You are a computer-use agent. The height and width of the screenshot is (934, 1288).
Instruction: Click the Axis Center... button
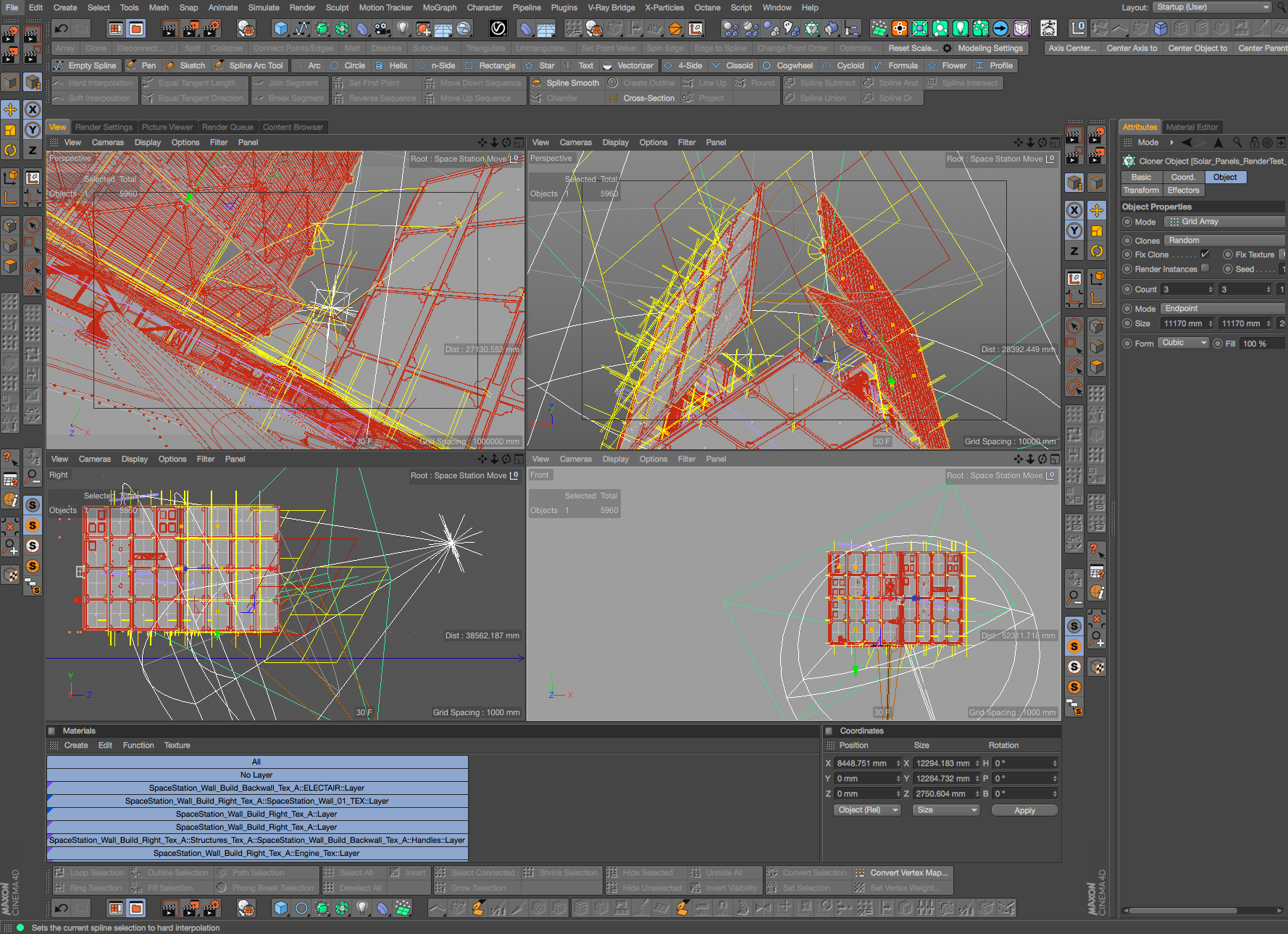point(1072,49)
